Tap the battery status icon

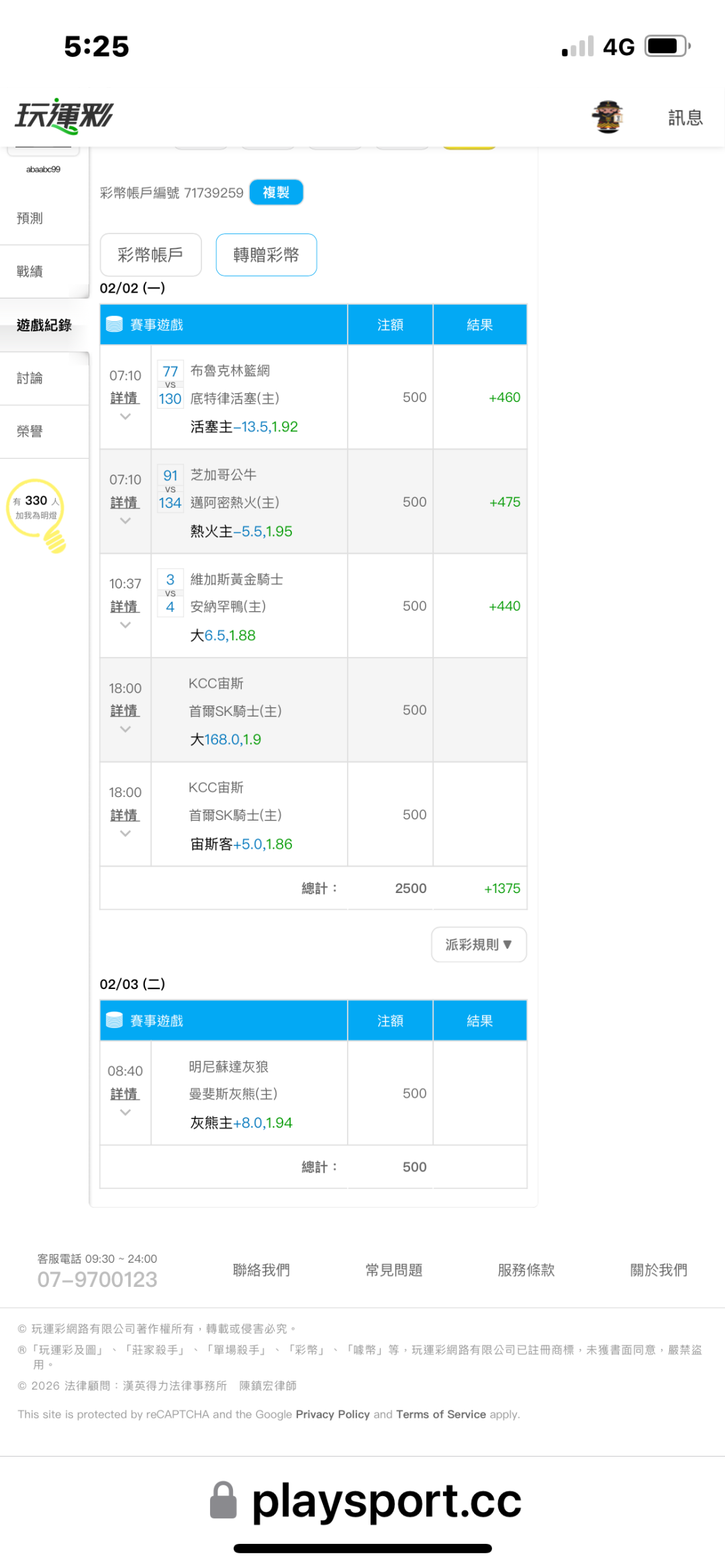(667, 46)
